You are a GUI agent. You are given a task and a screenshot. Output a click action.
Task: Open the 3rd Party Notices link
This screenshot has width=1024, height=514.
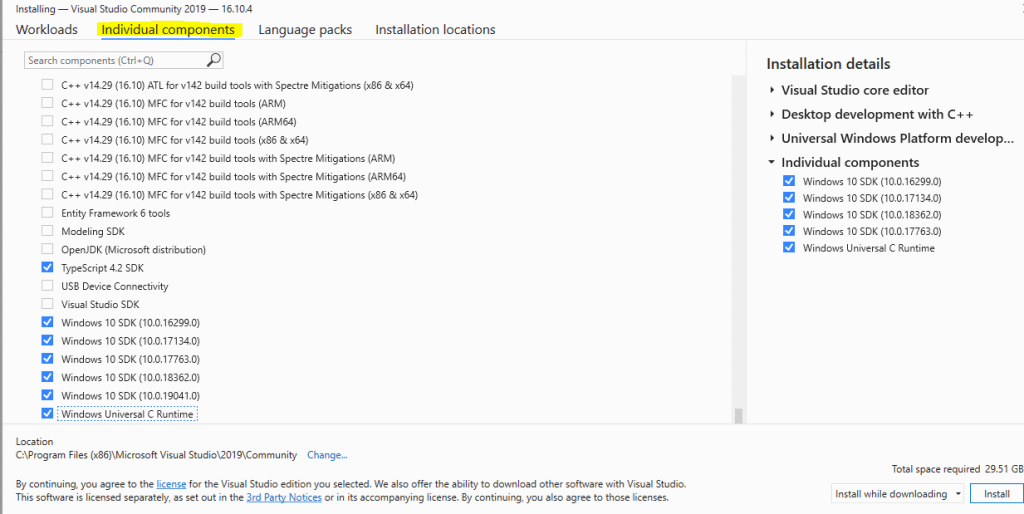pos(284,497)
